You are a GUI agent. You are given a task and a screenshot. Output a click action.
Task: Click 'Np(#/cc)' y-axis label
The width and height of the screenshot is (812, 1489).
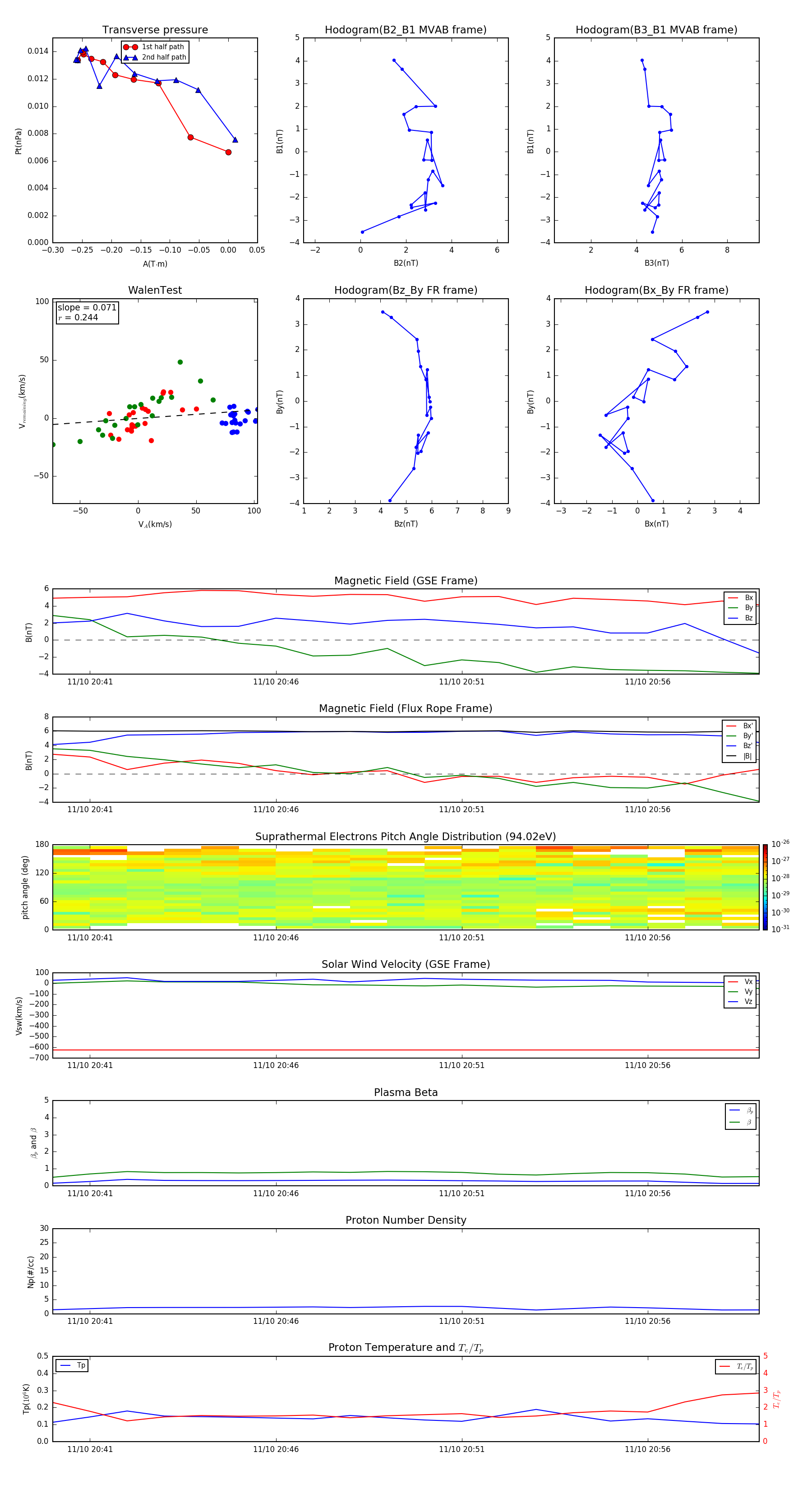tap(31, 1271)
